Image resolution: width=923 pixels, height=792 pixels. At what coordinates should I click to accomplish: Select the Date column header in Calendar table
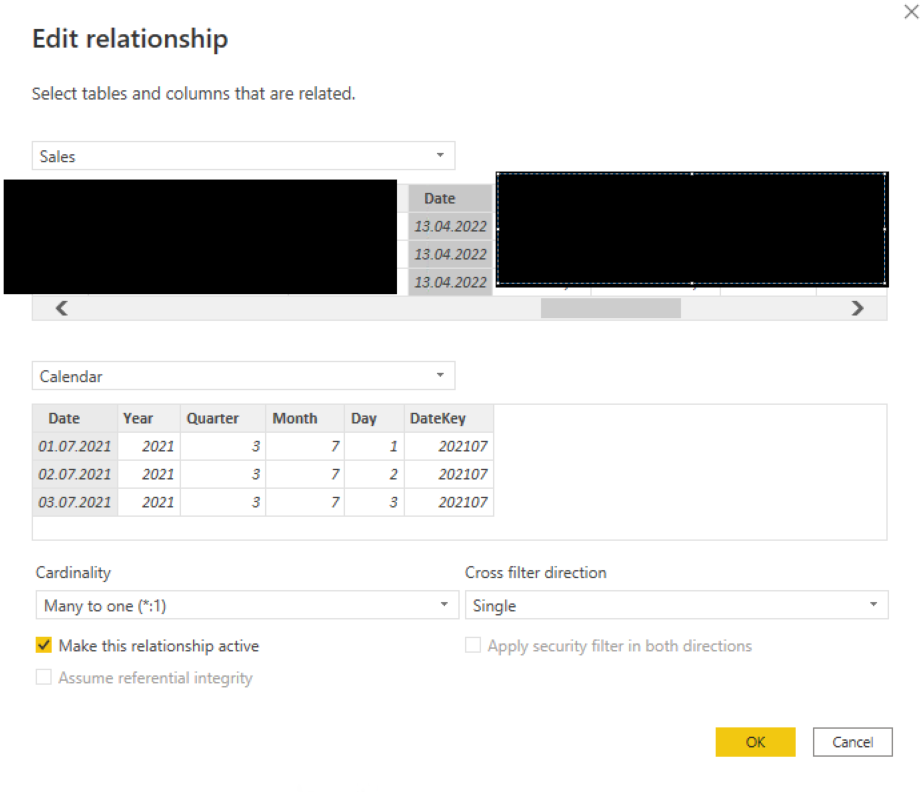(x=75, y=419)
